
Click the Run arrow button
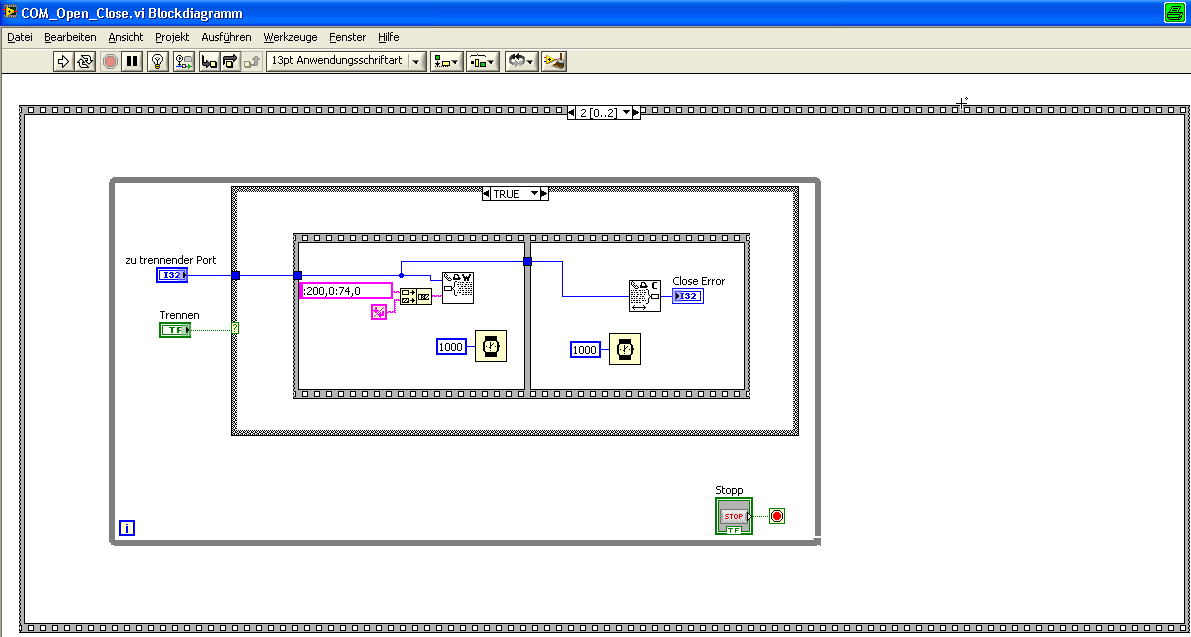(63, 61)
